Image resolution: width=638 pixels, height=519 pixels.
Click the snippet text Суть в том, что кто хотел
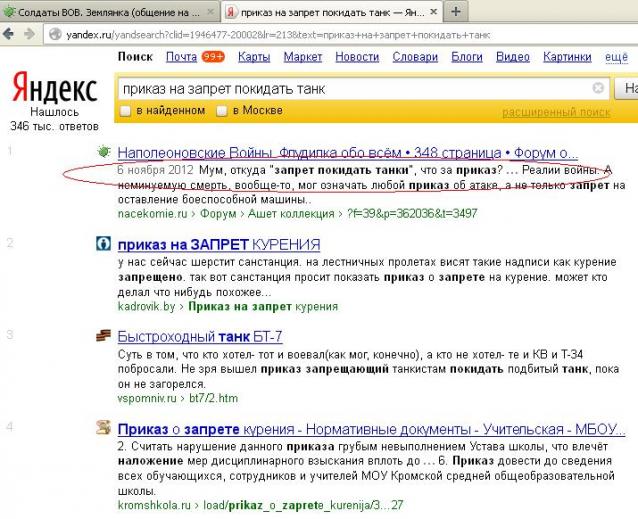tap(186, 355)
